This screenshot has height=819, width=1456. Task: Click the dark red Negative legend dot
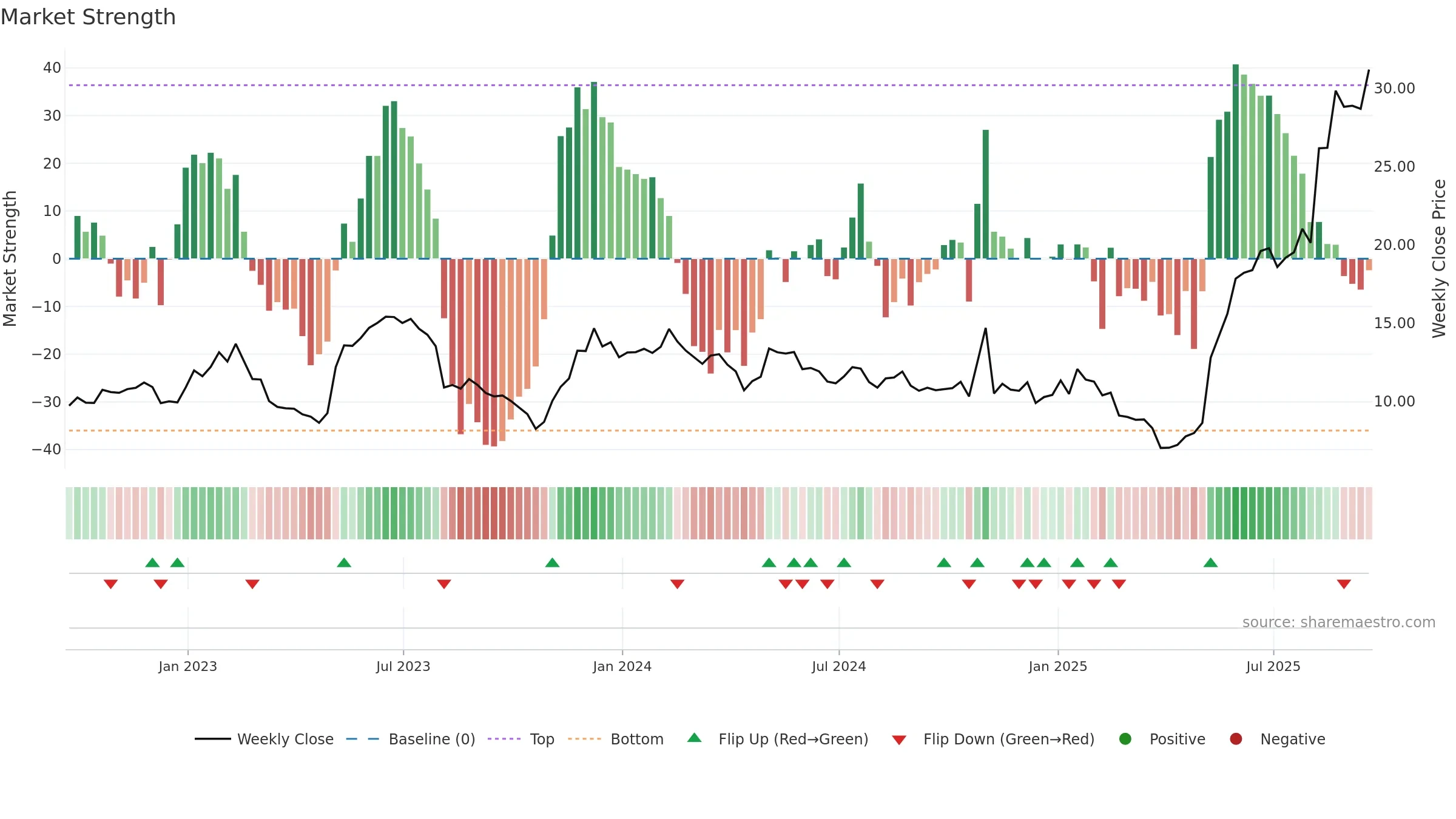coord(1236,739)
